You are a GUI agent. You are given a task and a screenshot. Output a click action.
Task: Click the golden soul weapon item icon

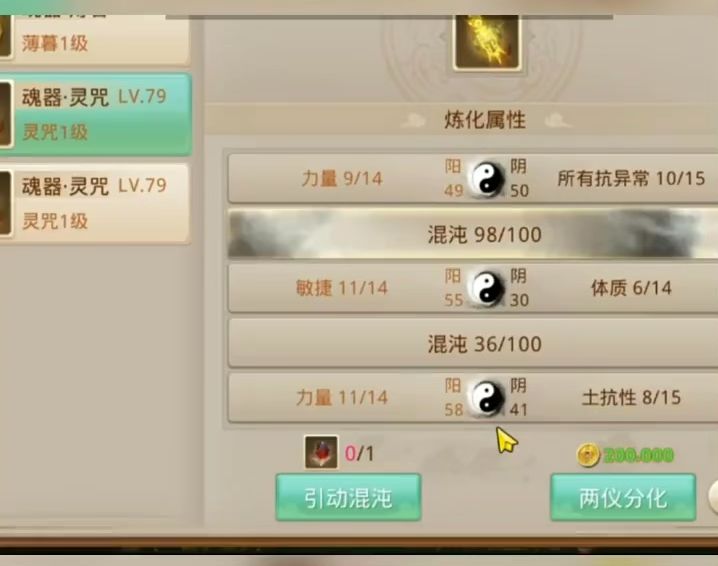[x=487, y=42]
